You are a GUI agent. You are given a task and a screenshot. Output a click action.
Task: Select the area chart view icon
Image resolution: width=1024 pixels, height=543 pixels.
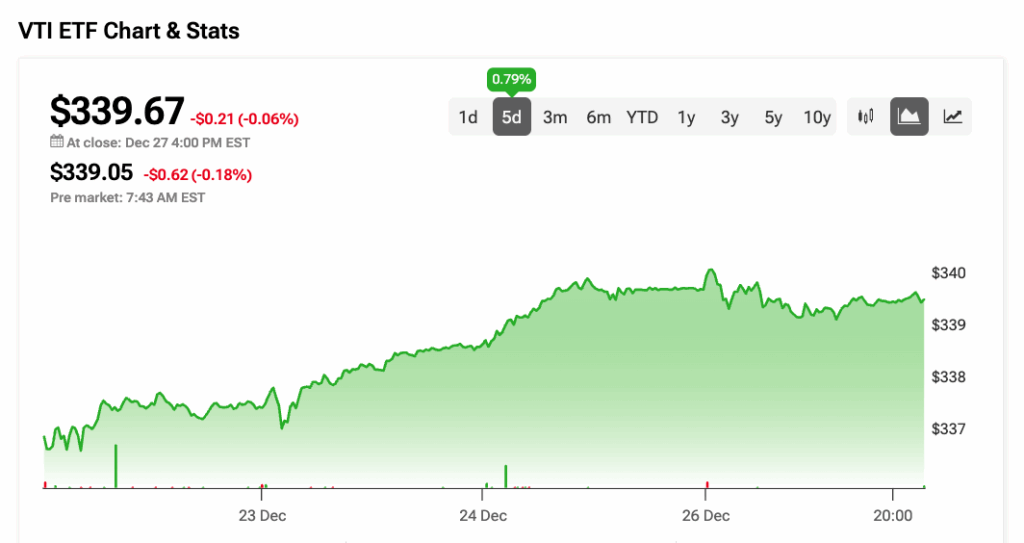pyautogui.click(x=909, y=117)
